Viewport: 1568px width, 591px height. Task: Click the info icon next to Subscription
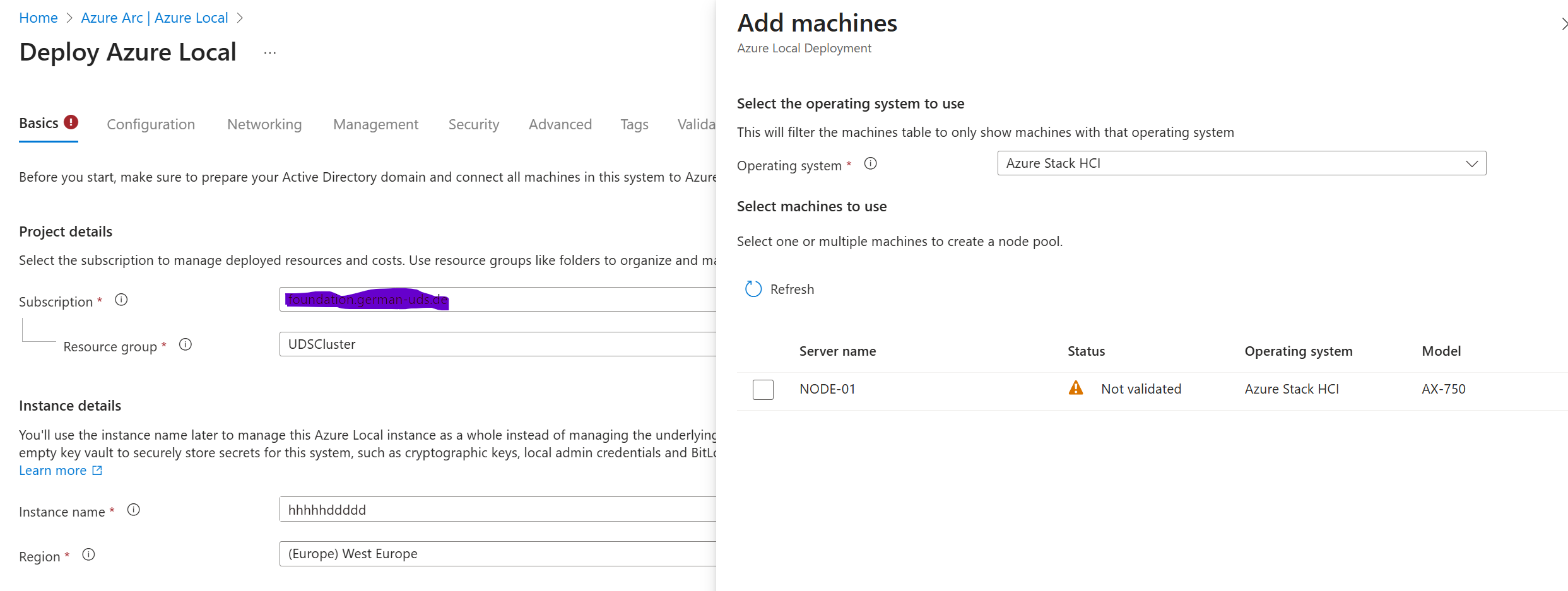point(121,300)
